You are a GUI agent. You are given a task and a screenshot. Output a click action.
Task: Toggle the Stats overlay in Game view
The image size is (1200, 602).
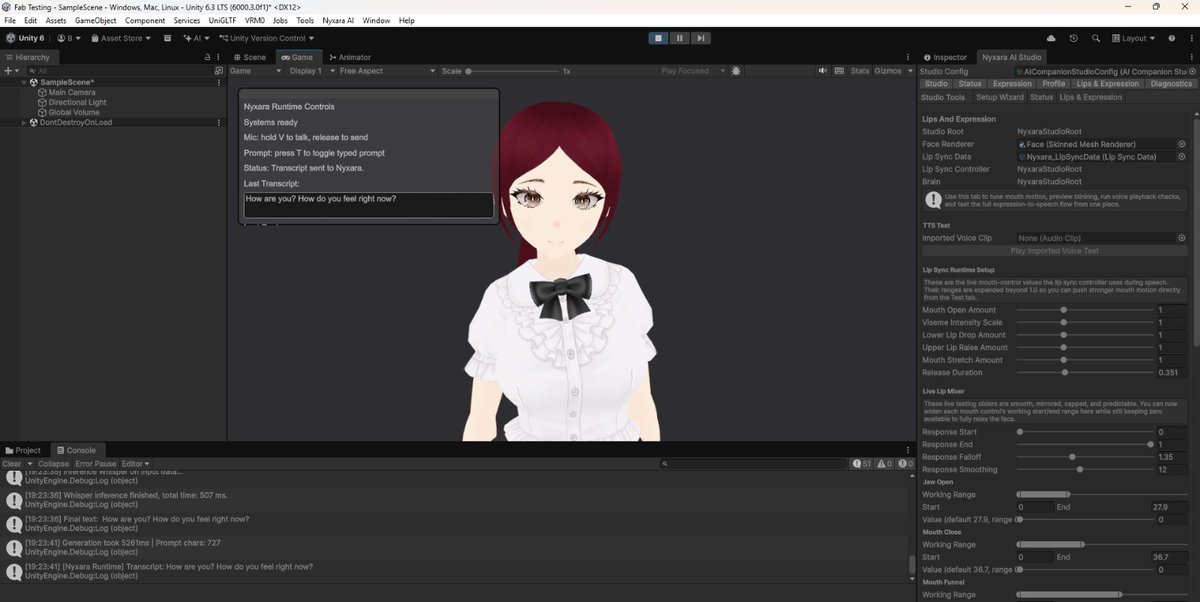pos(860,71)
